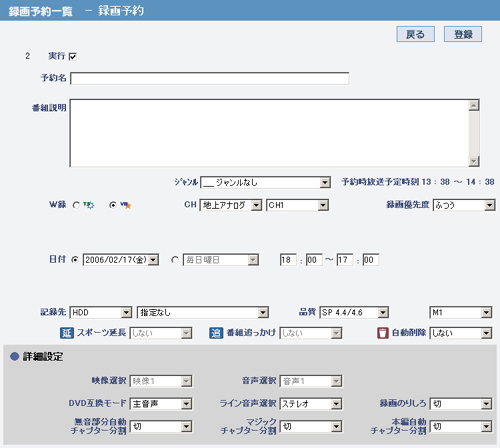
Task: Click the 戻る button
Action: click(415, 34)
